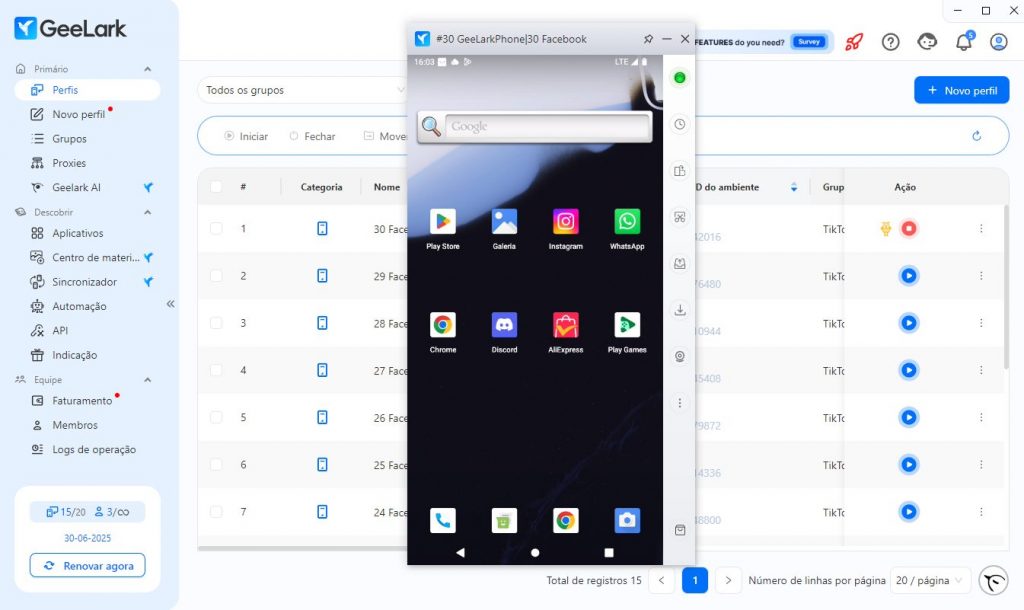
Task: Check the checkbox for row 2
Action: (x=216, y=276)
